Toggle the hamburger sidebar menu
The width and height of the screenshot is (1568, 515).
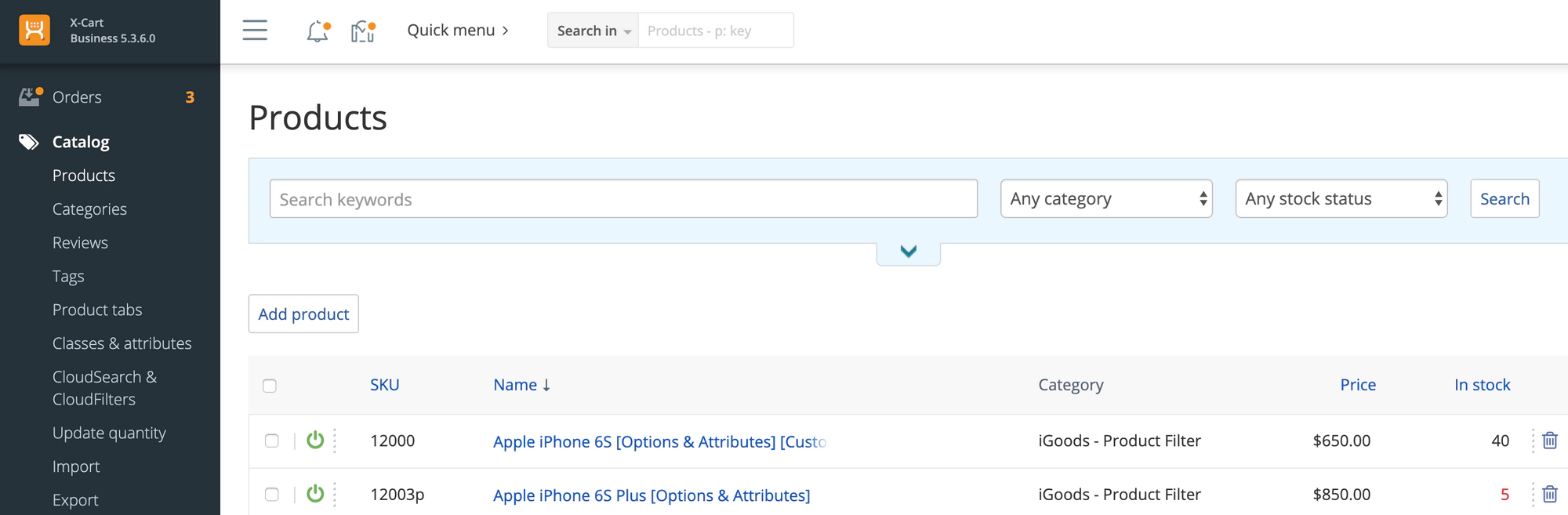pos(255,31)
